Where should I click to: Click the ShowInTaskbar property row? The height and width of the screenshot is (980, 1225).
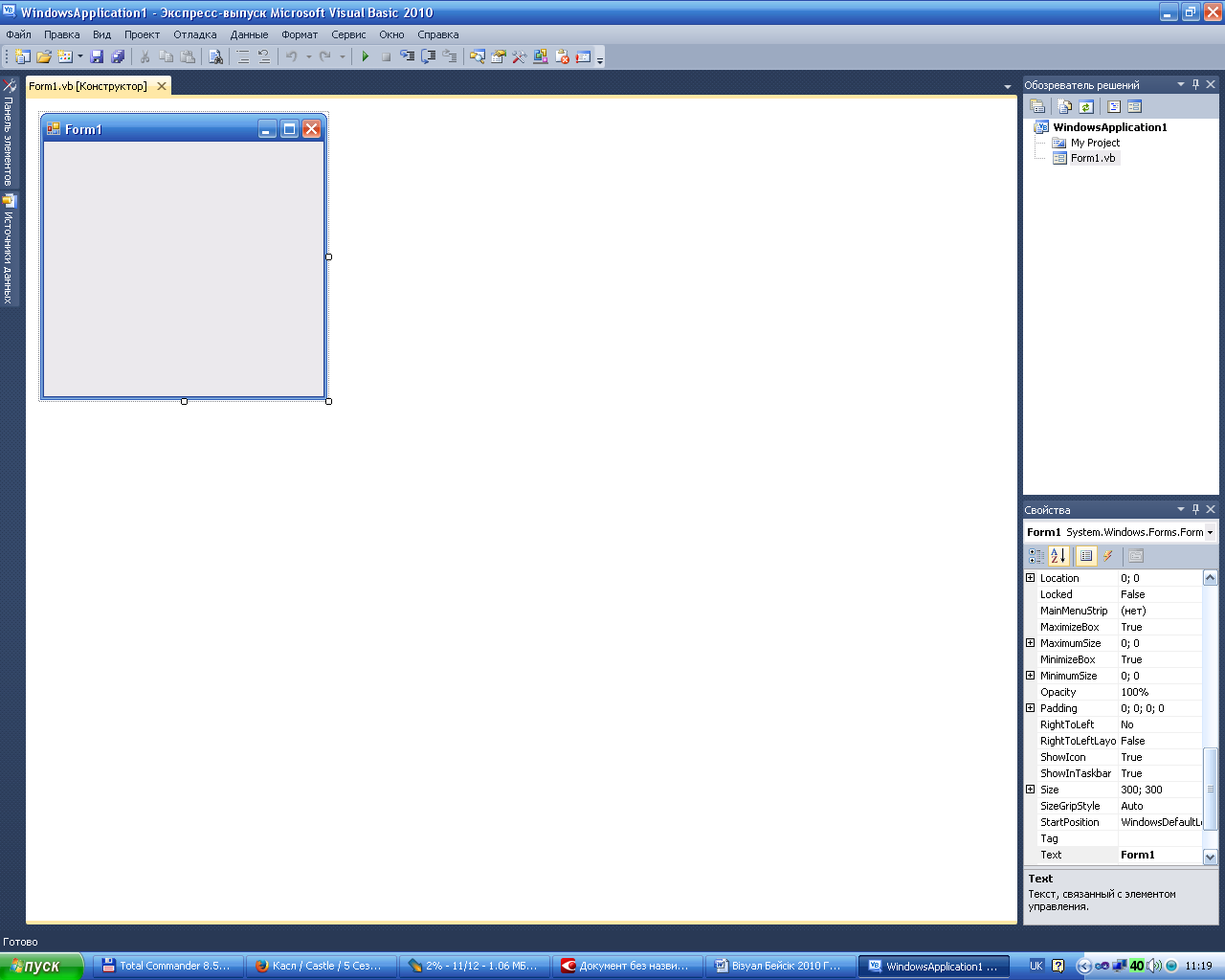[x=1113, y=773]
